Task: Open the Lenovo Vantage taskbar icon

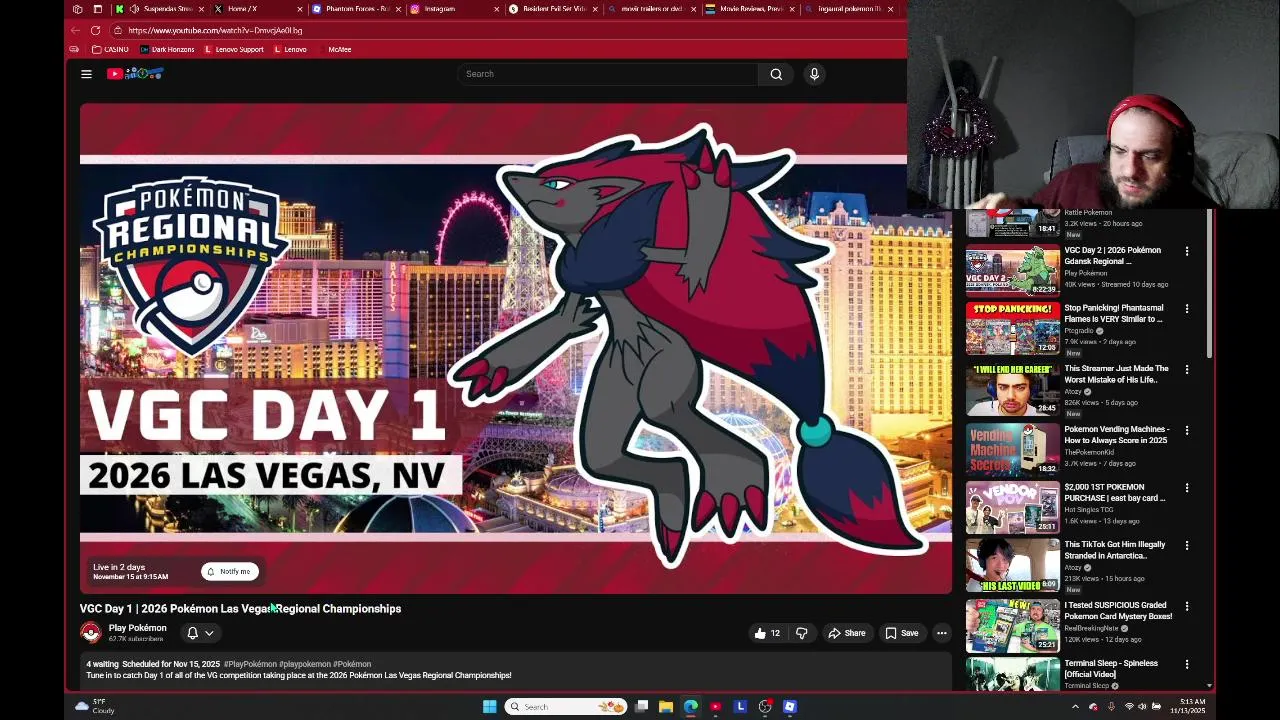Action: 740,707
